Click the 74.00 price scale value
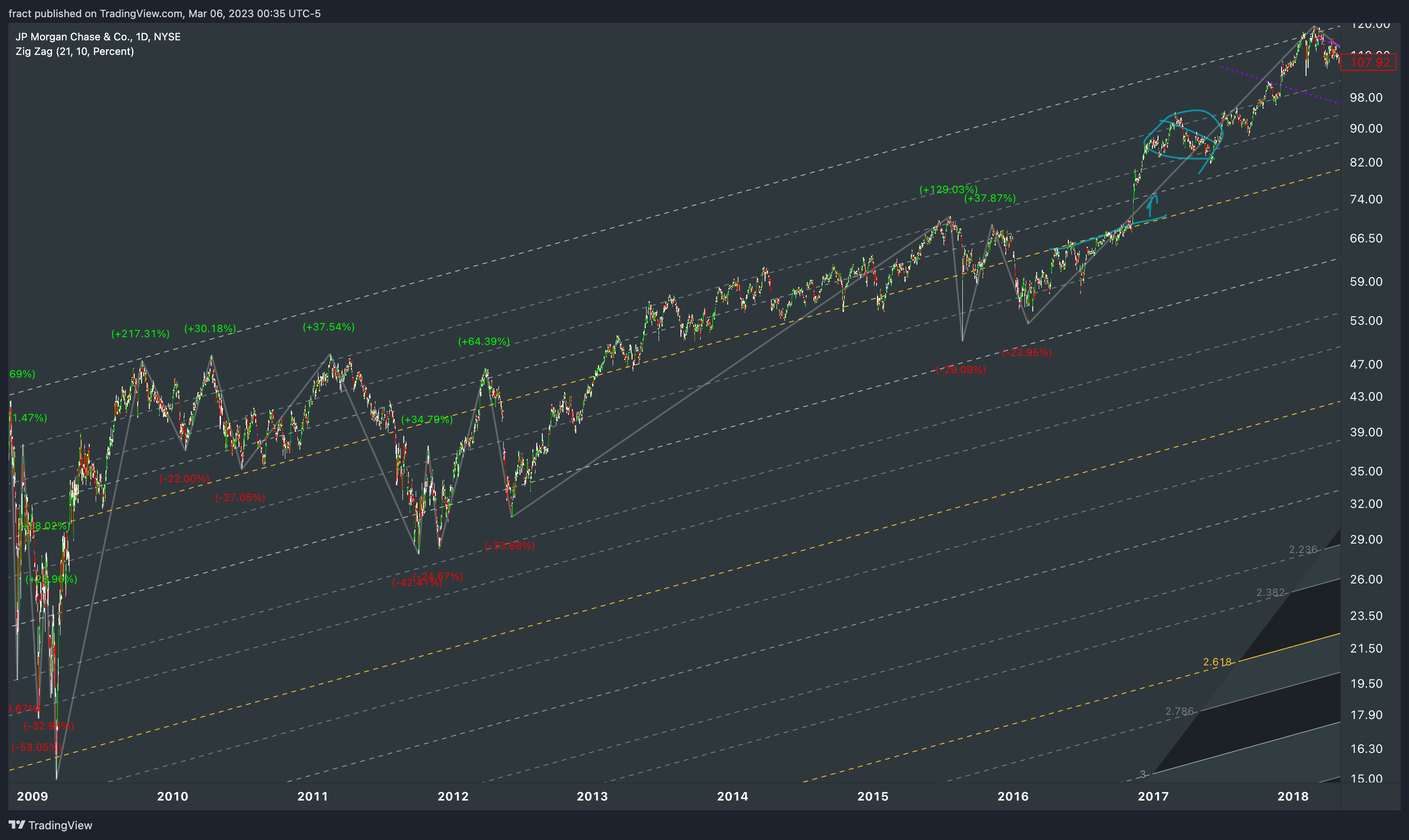 click(x=1366, y=200)
